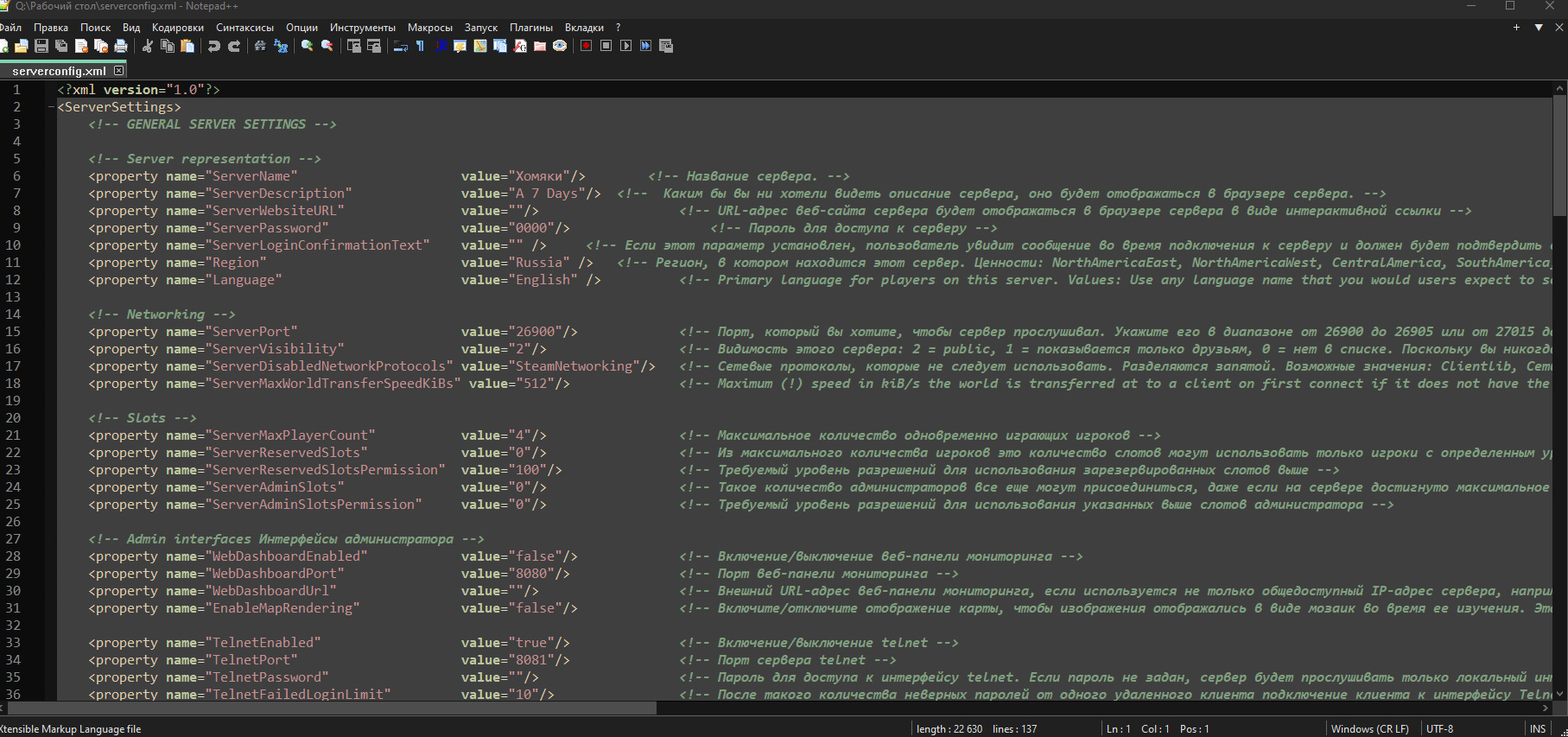Click the scroll down arrow in the vertical scrollbar

tap(1560, 694)
